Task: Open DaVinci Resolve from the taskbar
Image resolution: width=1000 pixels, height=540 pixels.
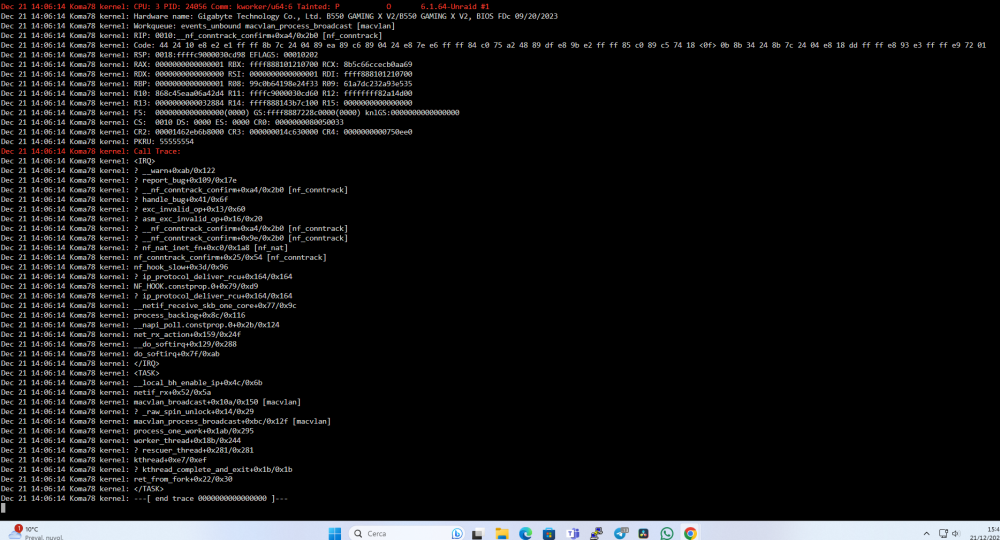Action: [643, 534]
